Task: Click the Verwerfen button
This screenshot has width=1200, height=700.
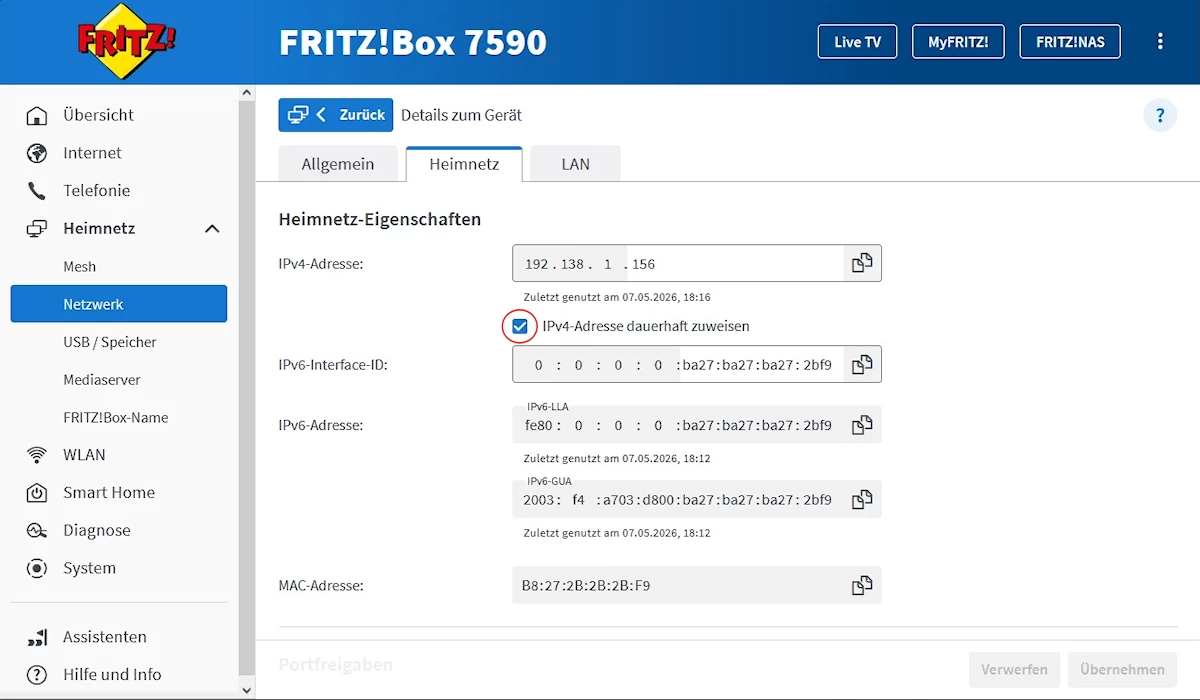Action: click(x=1014, y=670)
